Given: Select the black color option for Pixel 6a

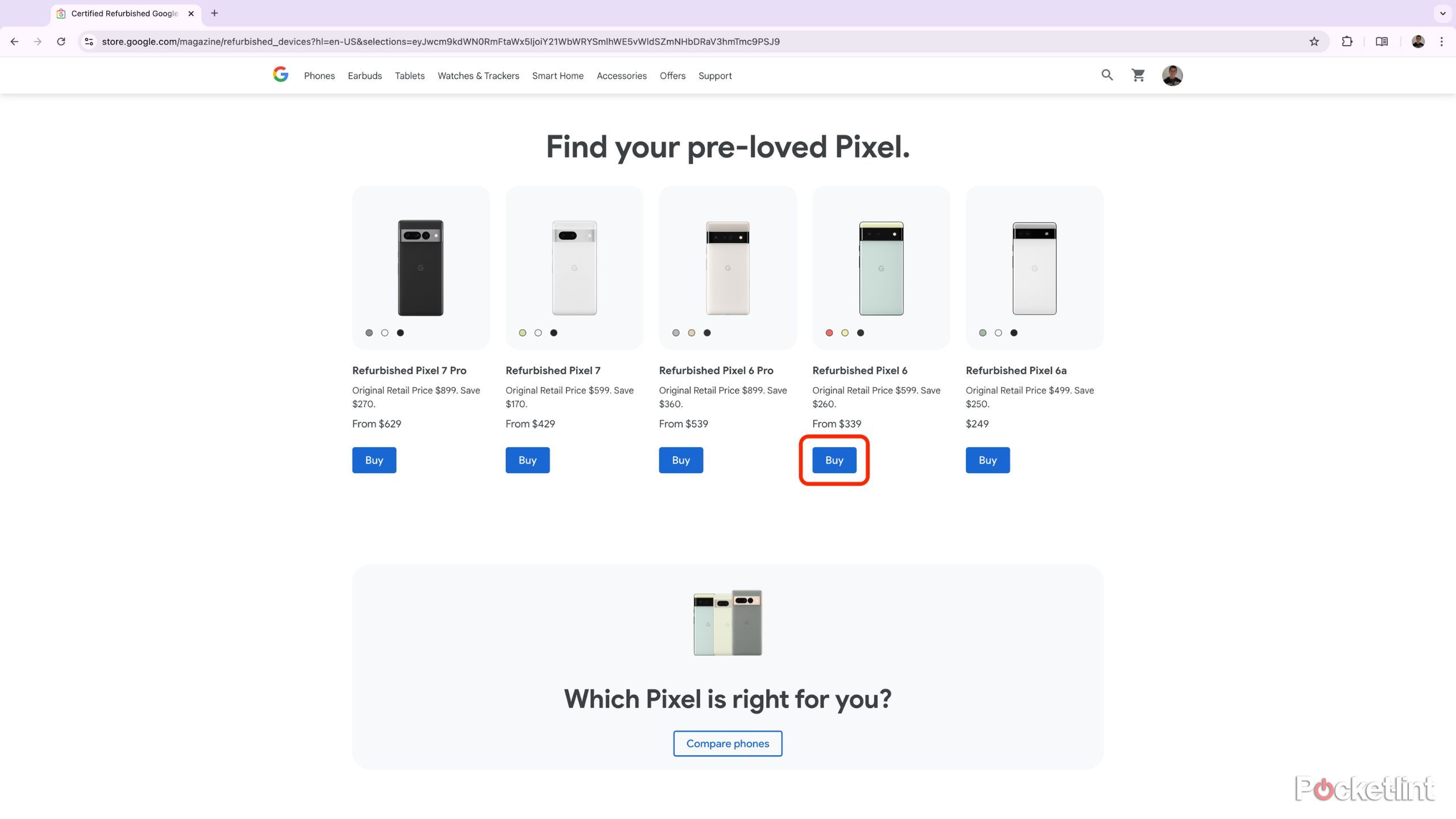Looking at the screenshot, I should pyautogui.click(x=1014, y=333).
